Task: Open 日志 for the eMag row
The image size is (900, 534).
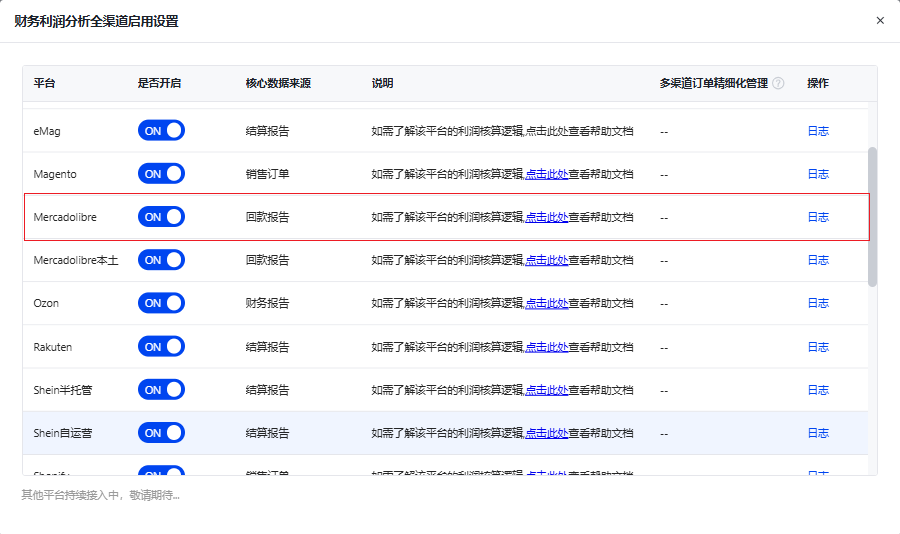Action: click(x=818, y=131)
